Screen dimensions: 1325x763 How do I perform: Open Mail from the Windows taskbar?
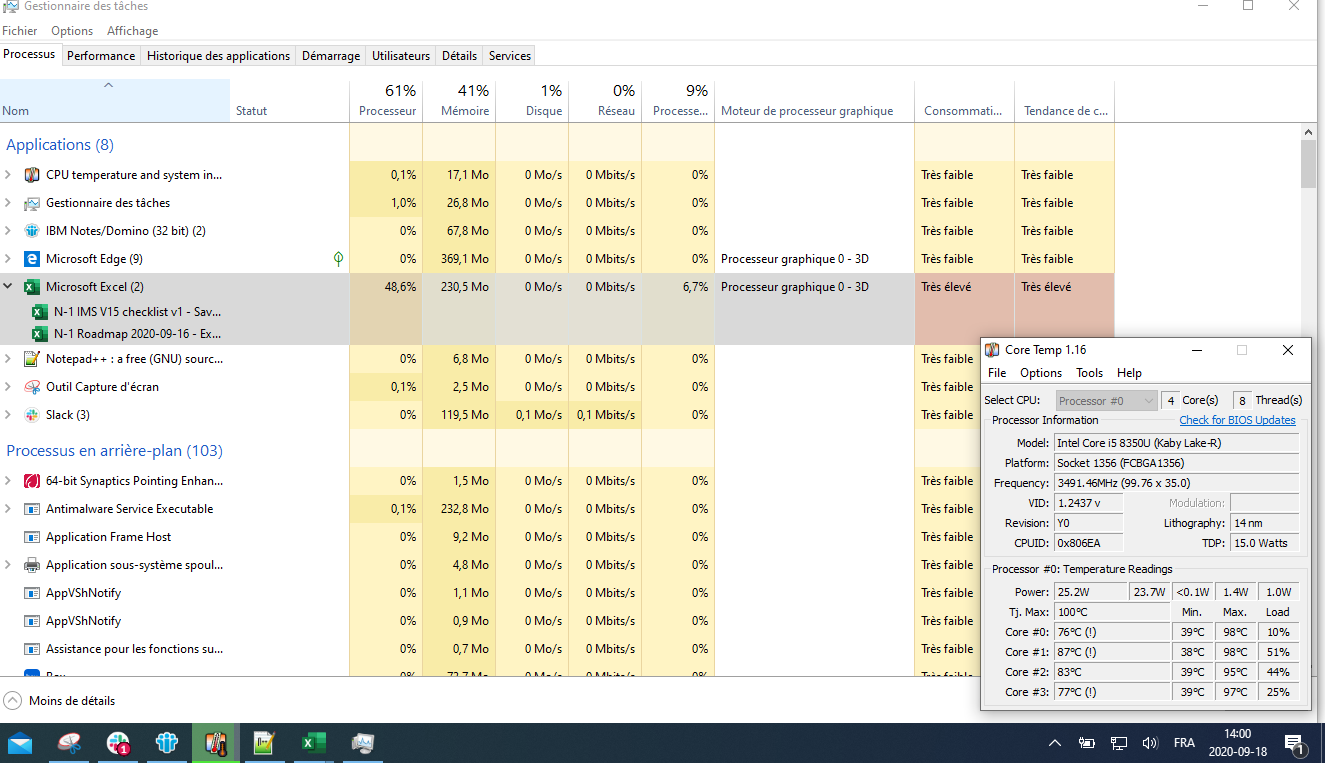pos(20,743)
